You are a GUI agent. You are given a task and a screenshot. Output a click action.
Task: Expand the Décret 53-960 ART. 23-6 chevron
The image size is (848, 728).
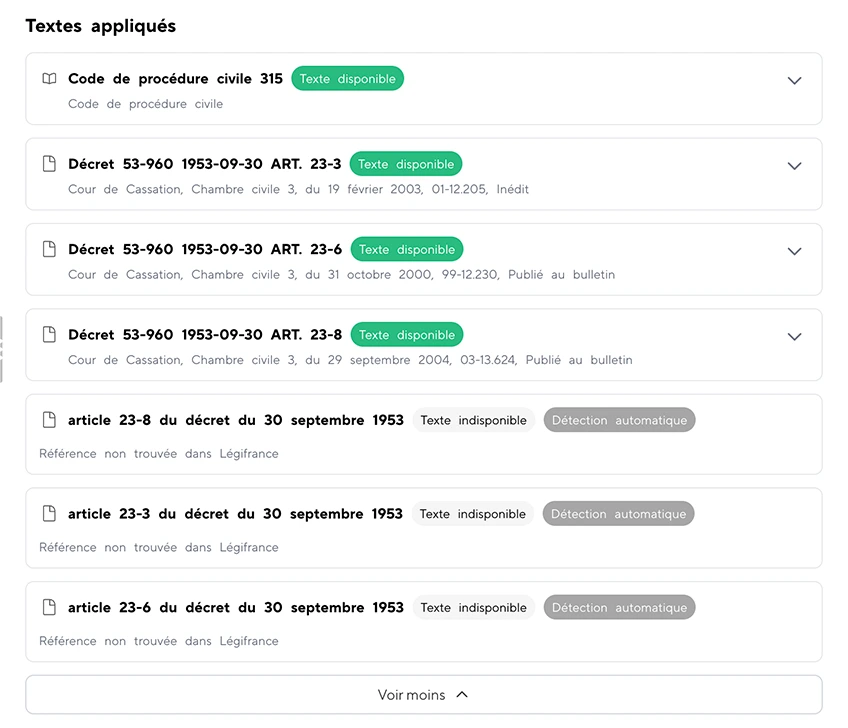(x=794, y=252)
